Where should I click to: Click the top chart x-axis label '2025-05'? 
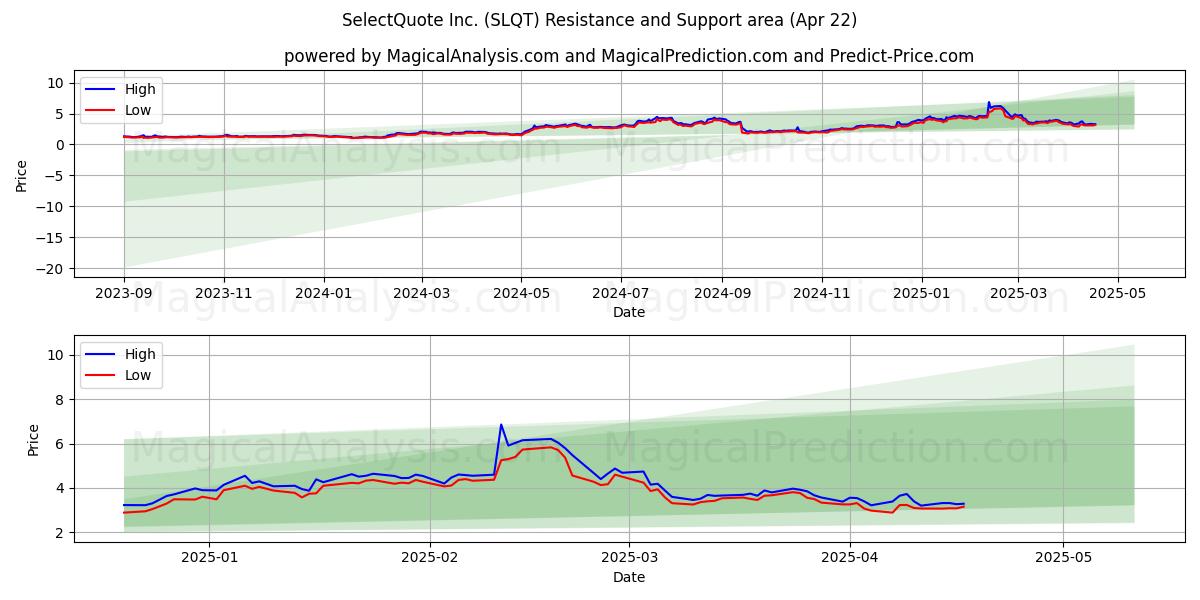[1117, 294]
